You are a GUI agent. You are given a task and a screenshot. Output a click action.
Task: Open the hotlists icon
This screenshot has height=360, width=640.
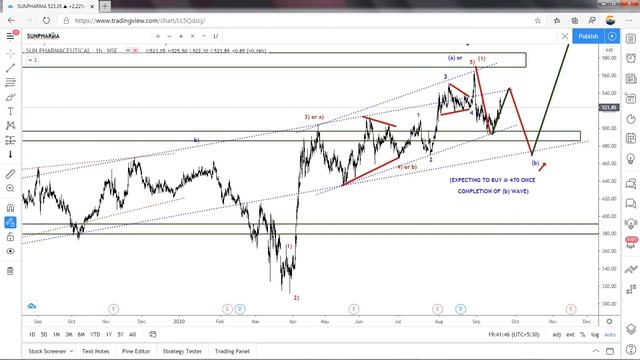[631, 119]
